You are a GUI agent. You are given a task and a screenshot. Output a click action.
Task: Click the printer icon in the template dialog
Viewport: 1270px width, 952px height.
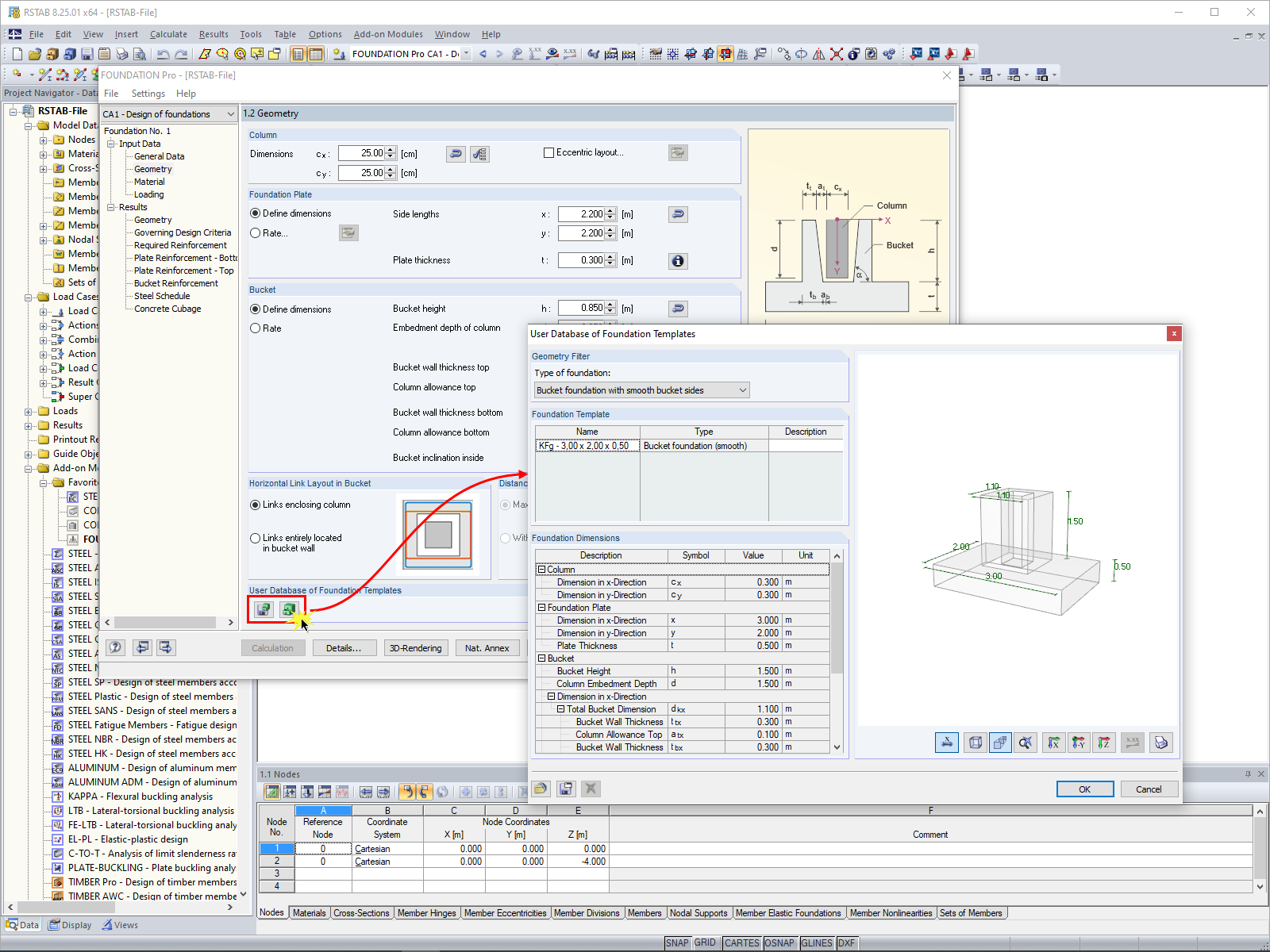(1161, 743)
